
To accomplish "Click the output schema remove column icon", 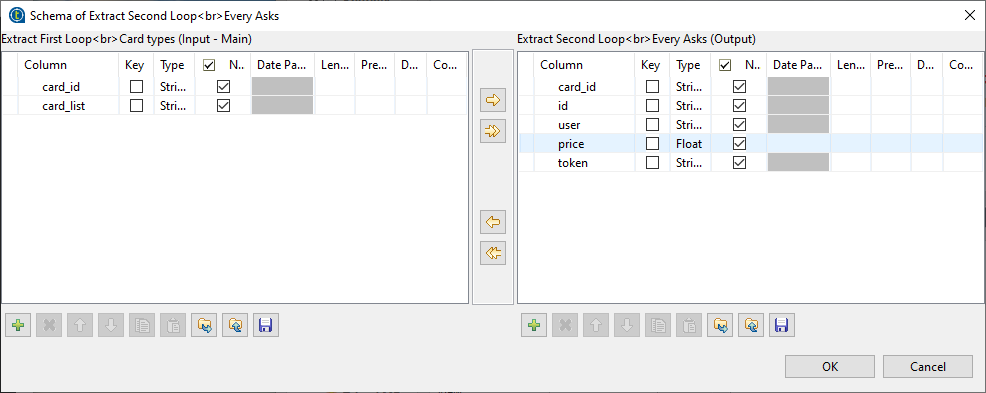I will point(564,325).
